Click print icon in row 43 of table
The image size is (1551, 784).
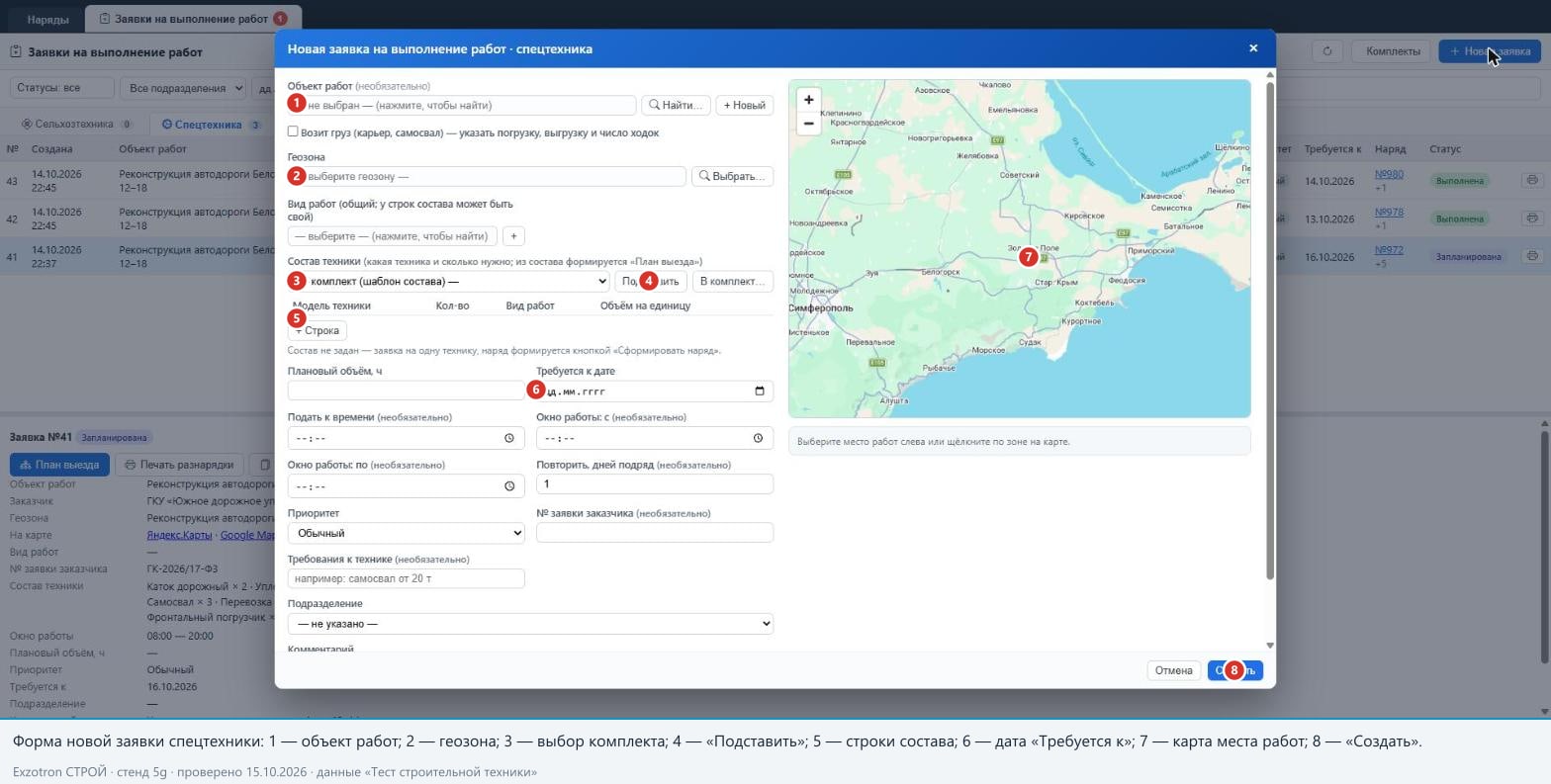pyautogui.click(x=1531, y=180)
